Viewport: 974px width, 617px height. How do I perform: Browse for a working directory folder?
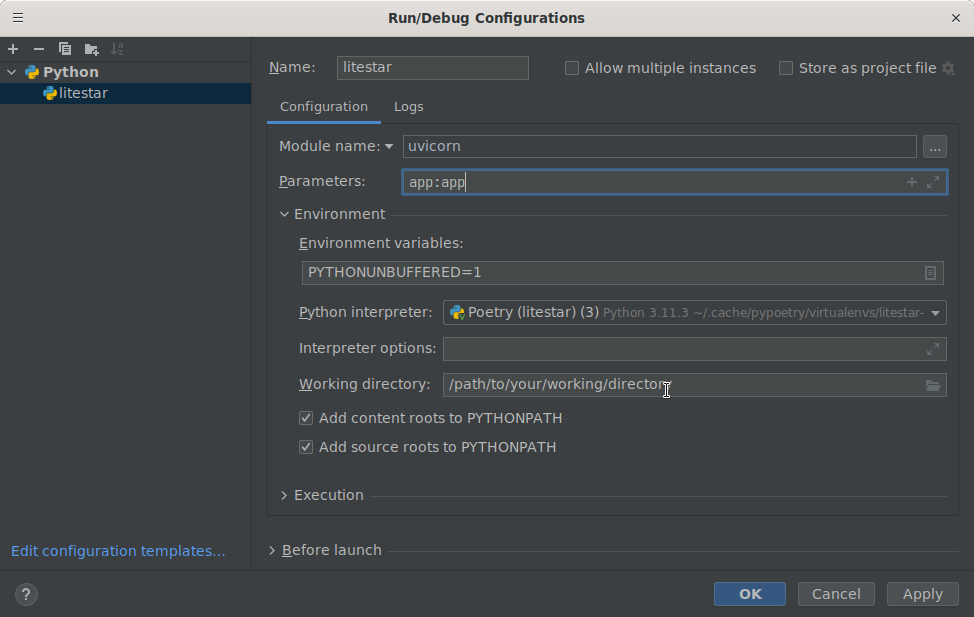point(933,384)
